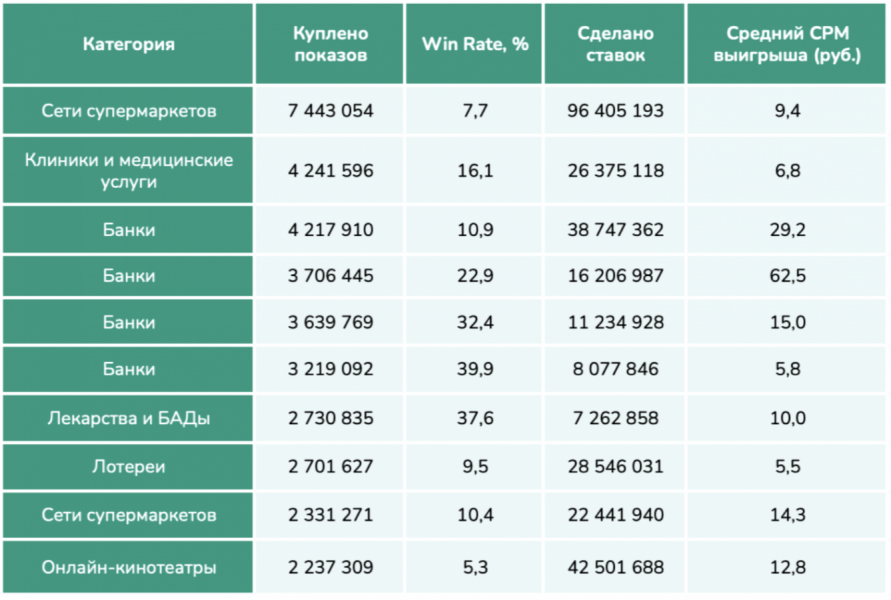This screenshot has height=600, width=891.
Task: Select the Win Rate value 16,1
Action: (x=474, y=171)
